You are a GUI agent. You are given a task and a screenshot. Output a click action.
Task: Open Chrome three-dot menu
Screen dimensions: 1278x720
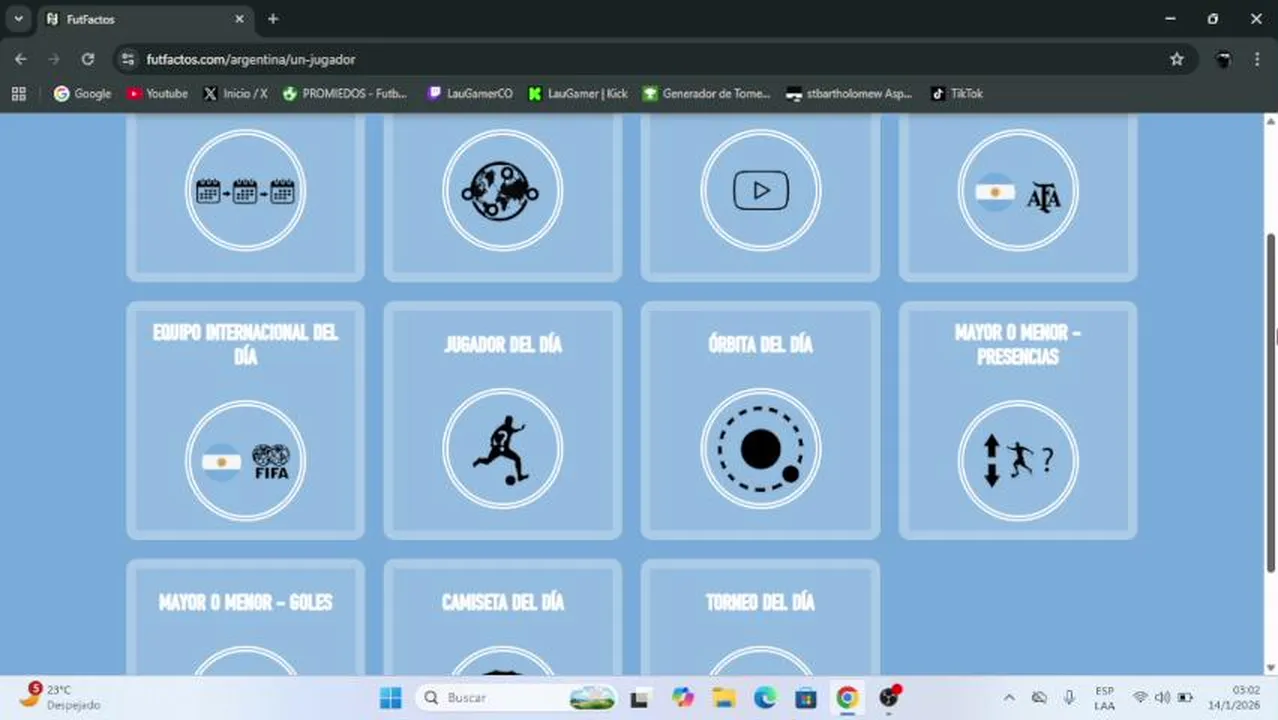pyautogui.click(x=1257, y=59)
